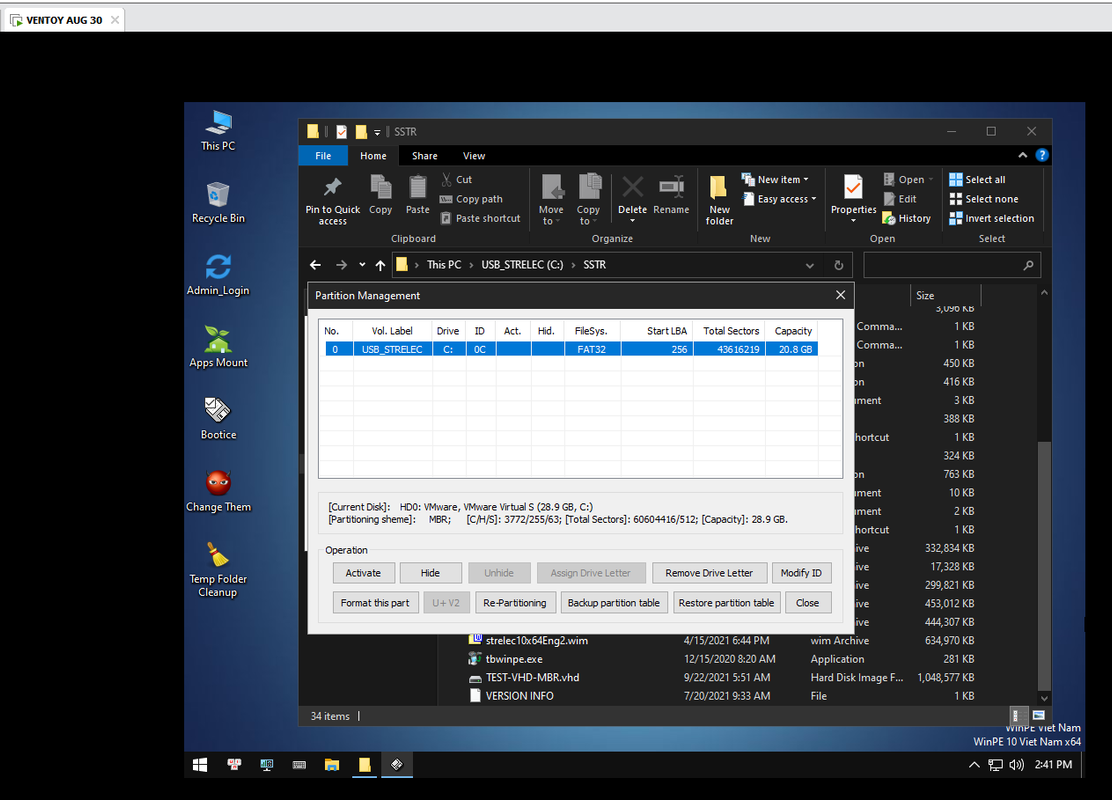Click the Rename ribbon icon
This screenshot has width=1112, height=800.
tap(671, 195)
